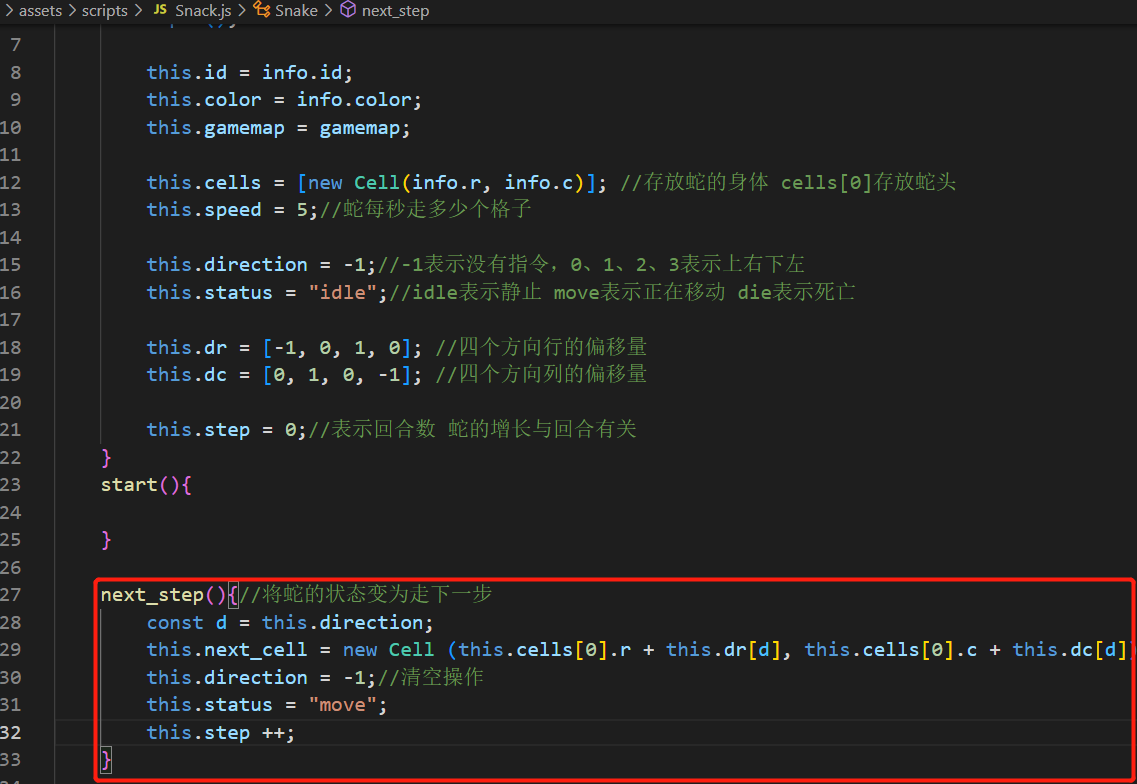Image resolution: width=1137 pixels, height=784 pixels.
Task: Place cursor on const keyword on line 28
Action: pos(175,622)
